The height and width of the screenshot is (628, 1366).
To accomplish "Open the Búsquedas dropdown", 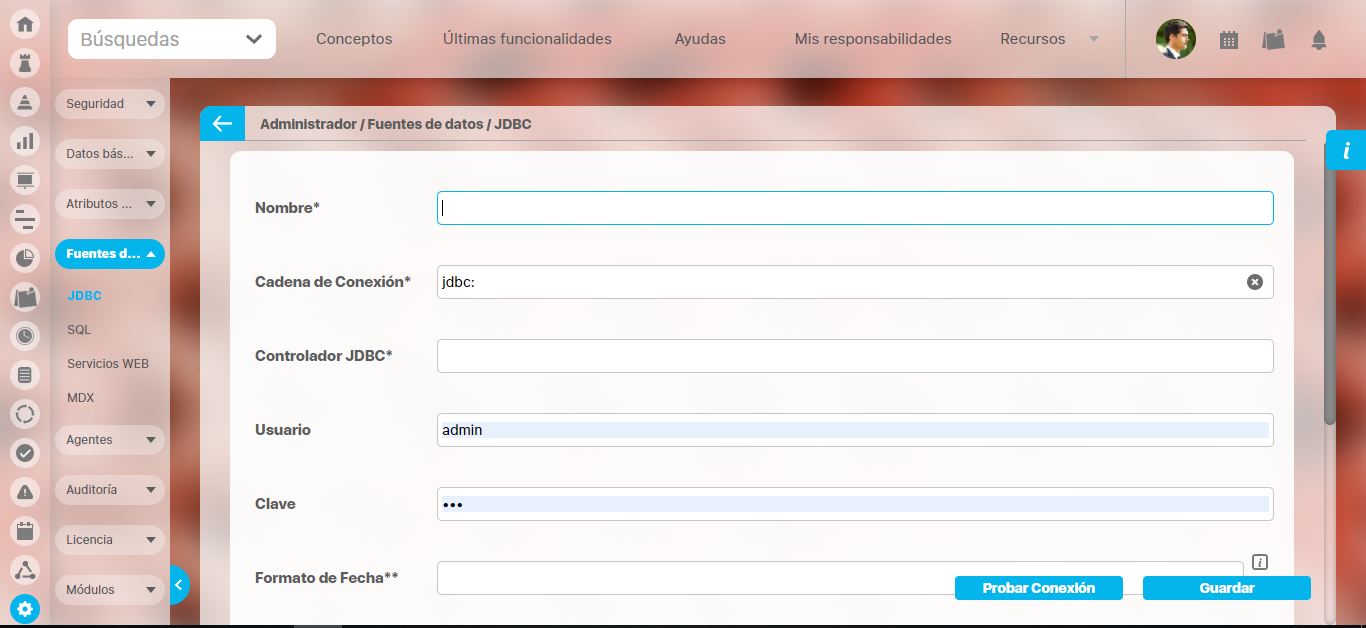I will click(172, 39).
